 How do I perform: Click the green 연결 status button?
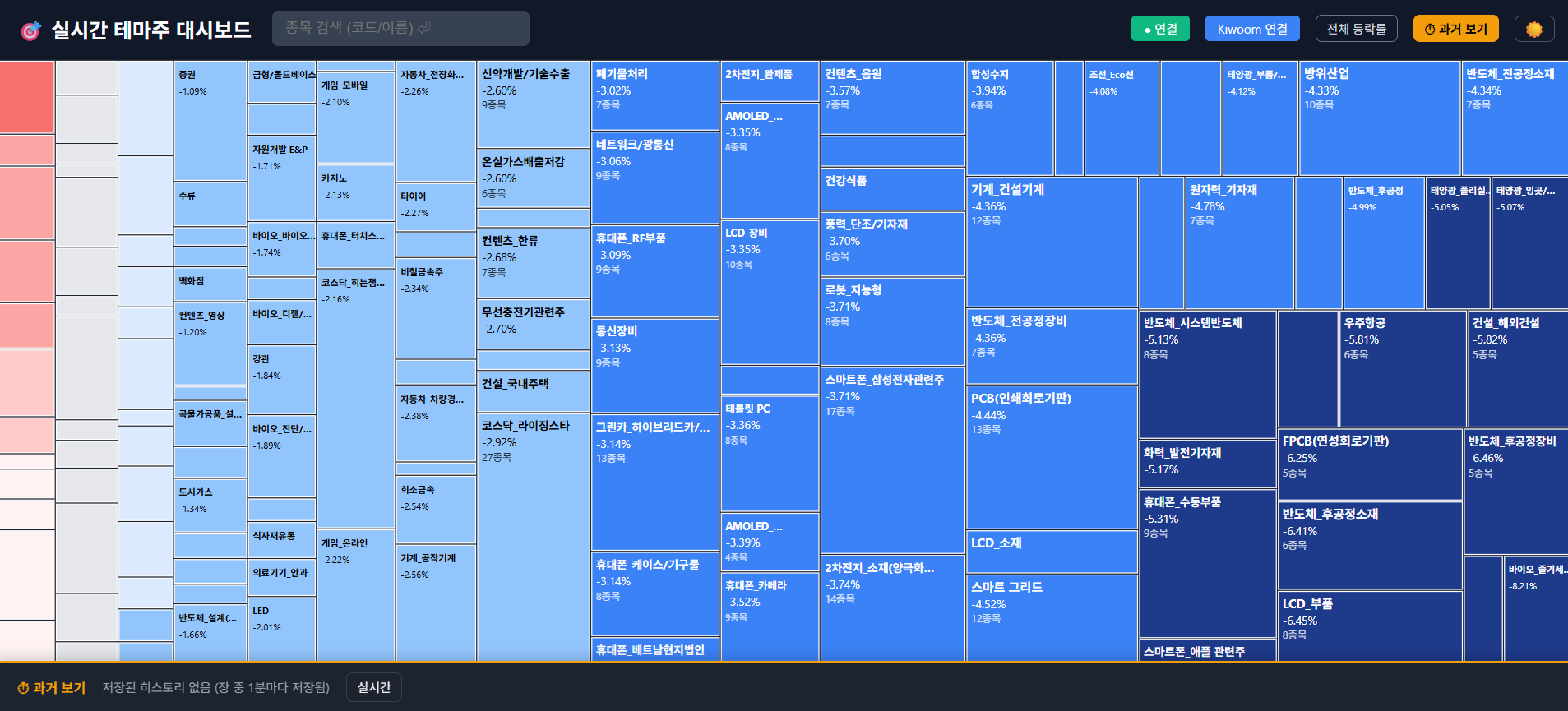(1160, 29)
